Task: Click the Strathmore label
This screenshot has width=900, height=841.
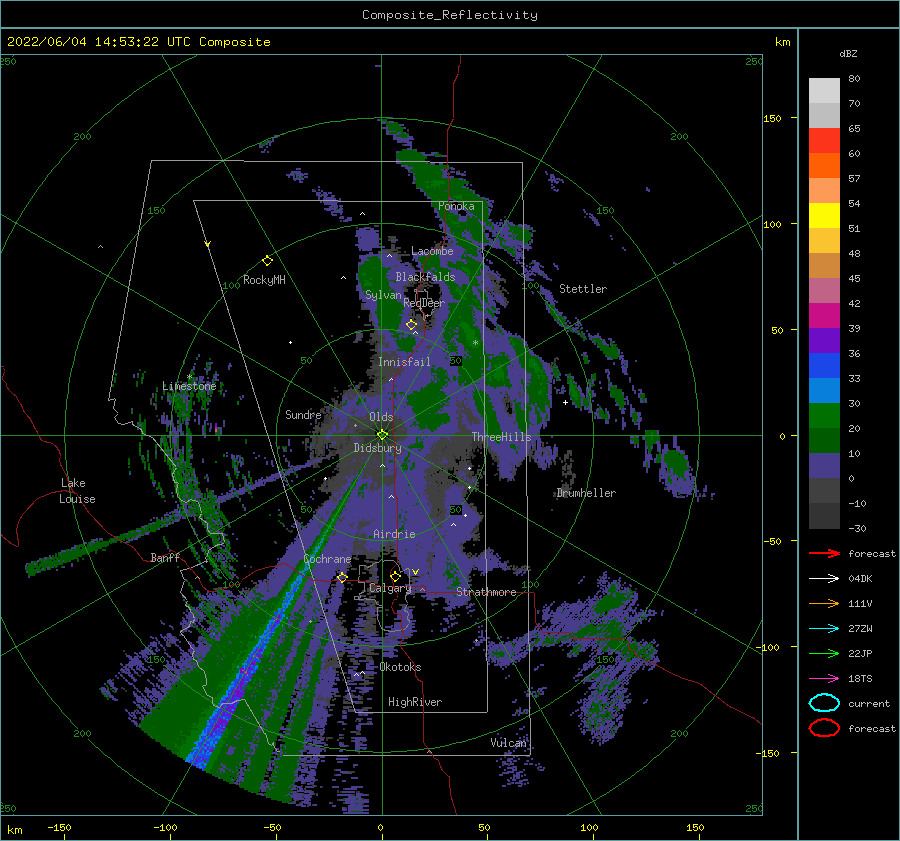Action: [x=486, y=592]
